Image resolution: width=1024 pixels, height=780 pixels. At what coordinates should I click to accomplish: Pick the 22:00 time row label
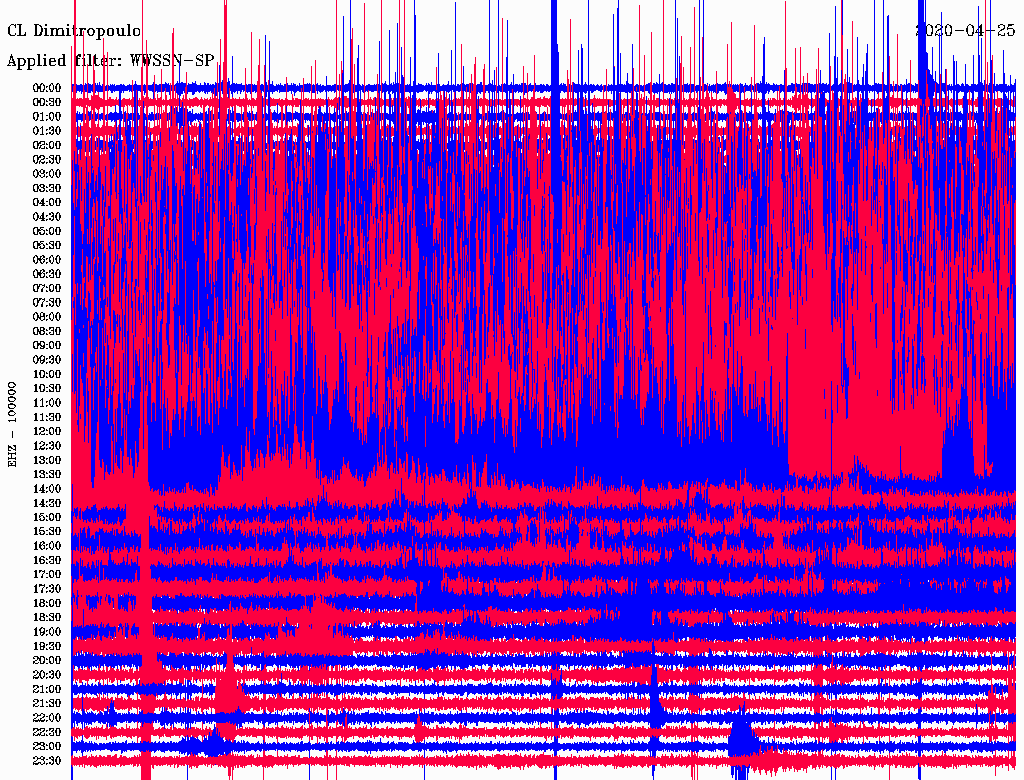coord(47,718)
